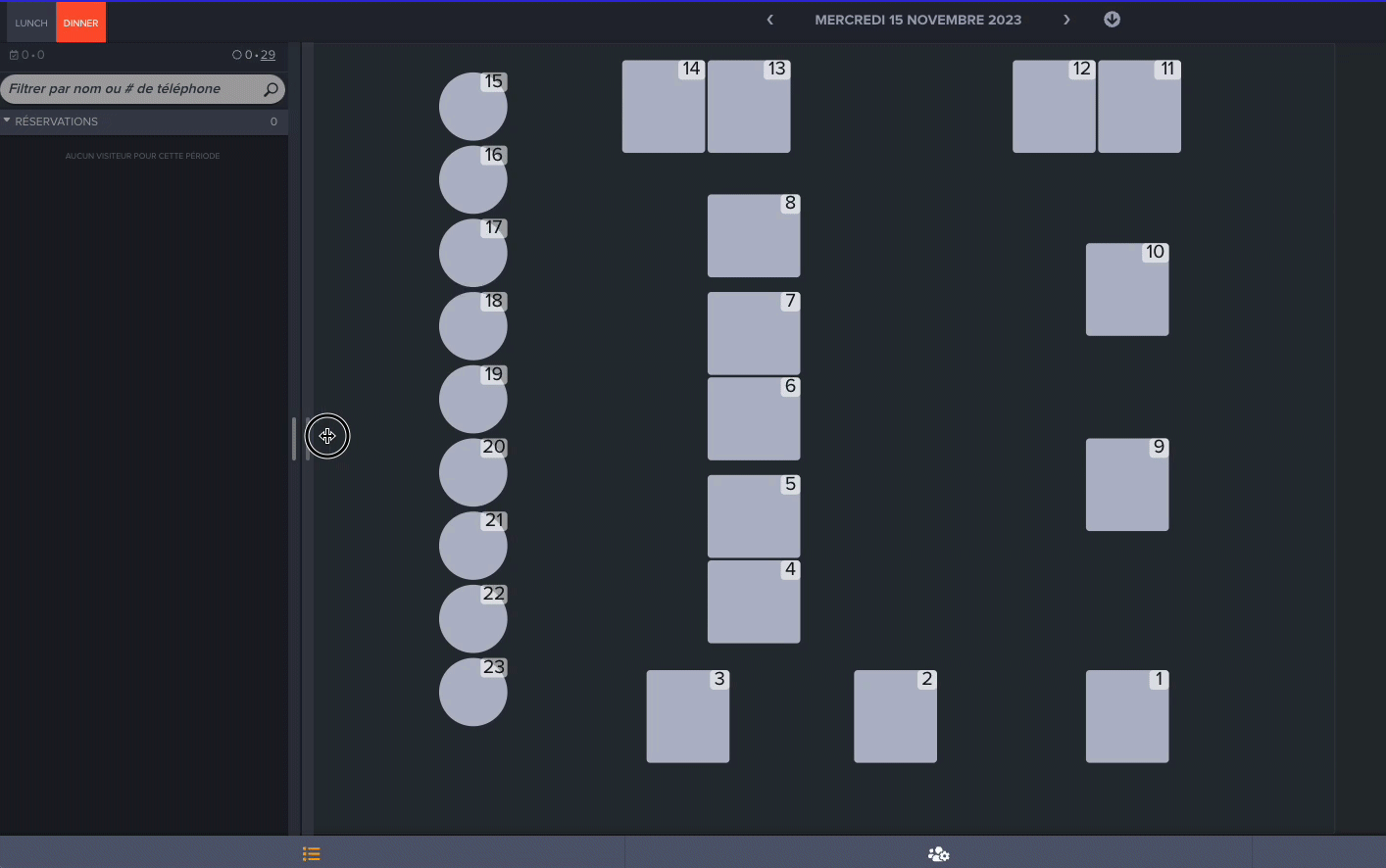1386x868 pixels.
Task: Go to previous day with left chevron
Action: pos(769,19)
